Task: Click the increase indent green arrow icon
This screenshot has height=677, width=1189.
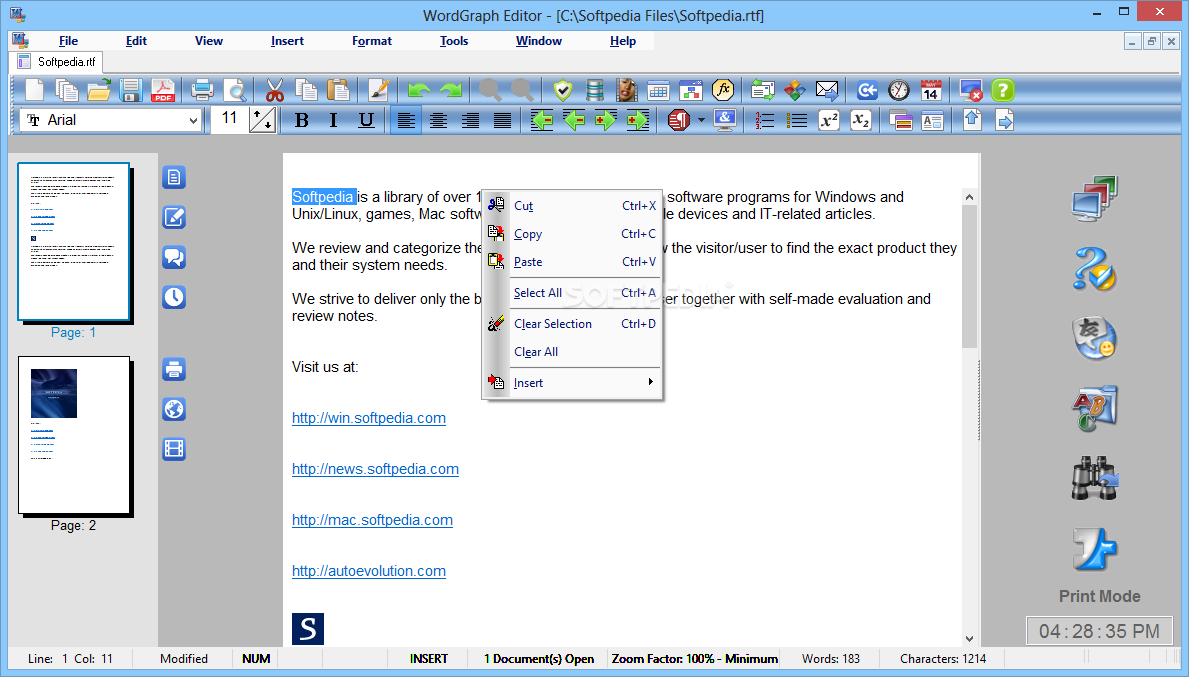Action: (606, 120)
